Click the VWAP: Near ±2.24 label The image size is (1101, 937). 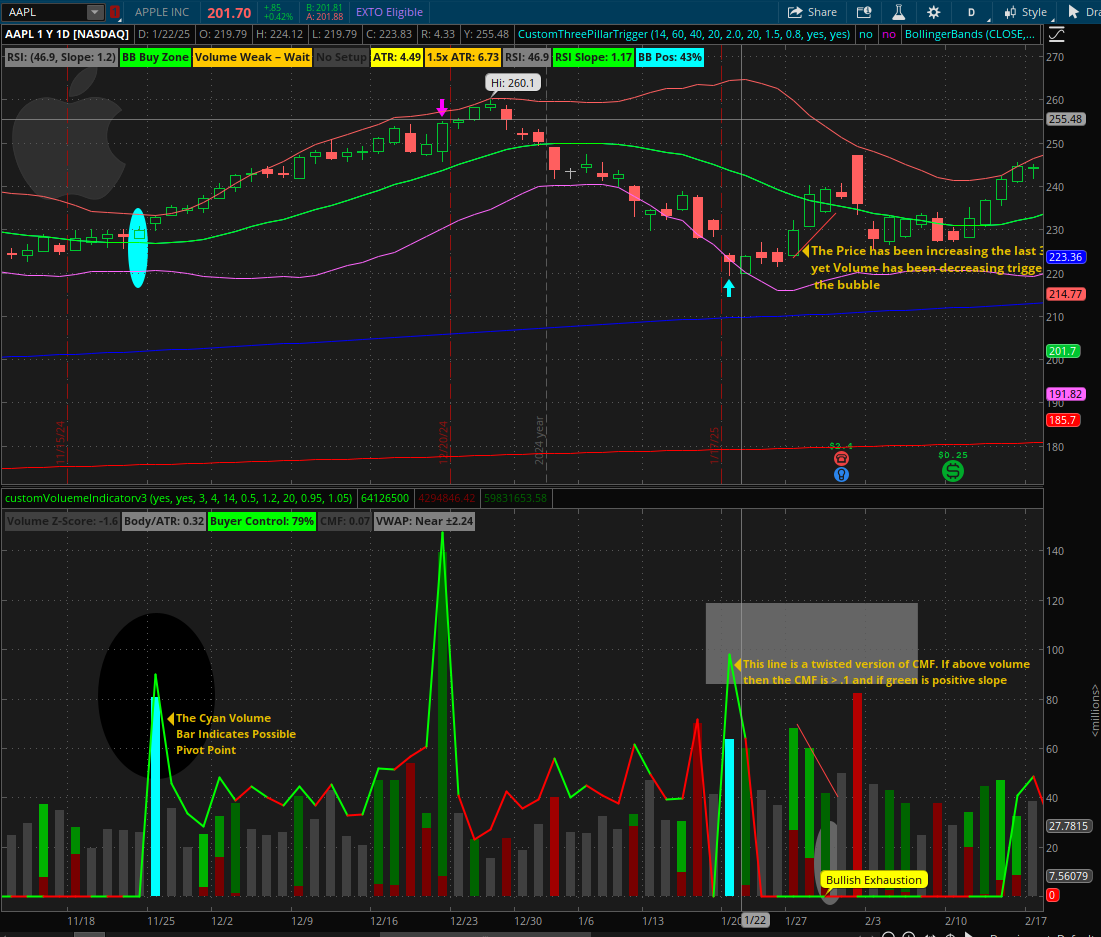pos(424,521)
